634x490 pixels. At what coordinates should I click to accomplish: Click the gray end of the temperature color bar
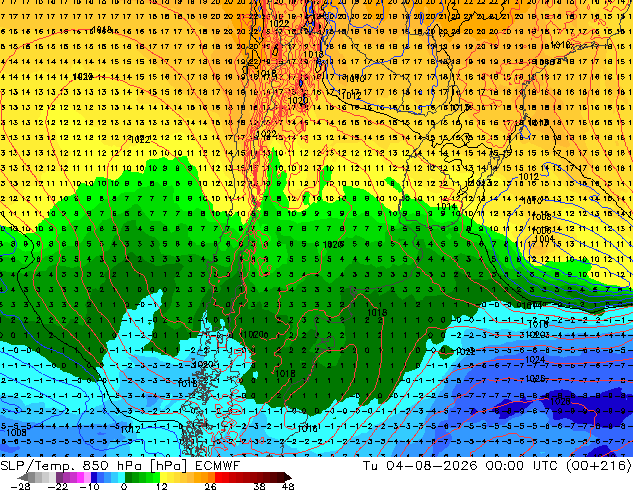click(x=23, y=477)
